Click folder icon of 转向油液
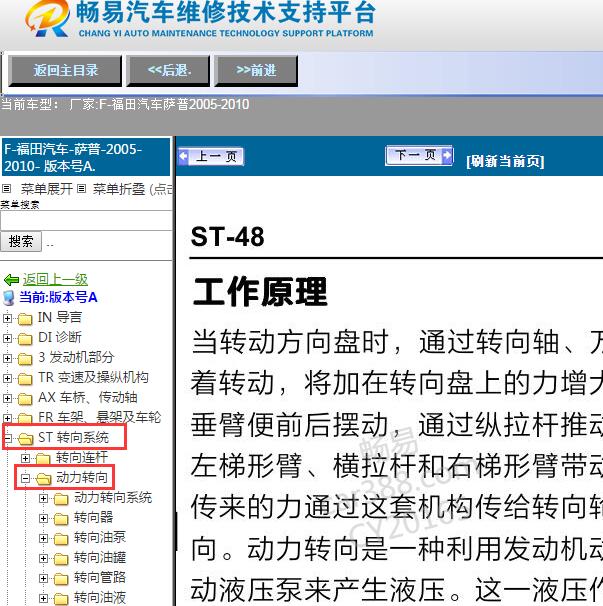603x606 pixels. [61, 599]
